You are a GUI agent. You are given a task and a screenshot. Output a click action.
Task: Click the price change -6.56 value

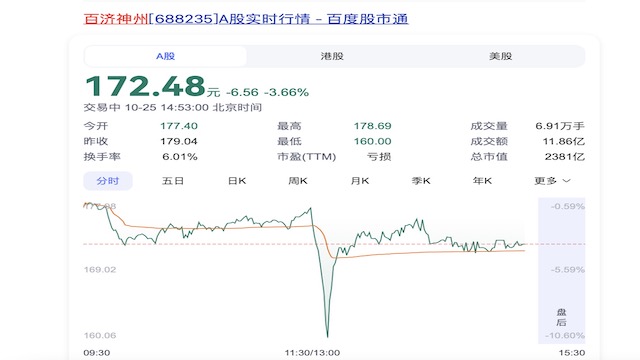click(242, 92)
